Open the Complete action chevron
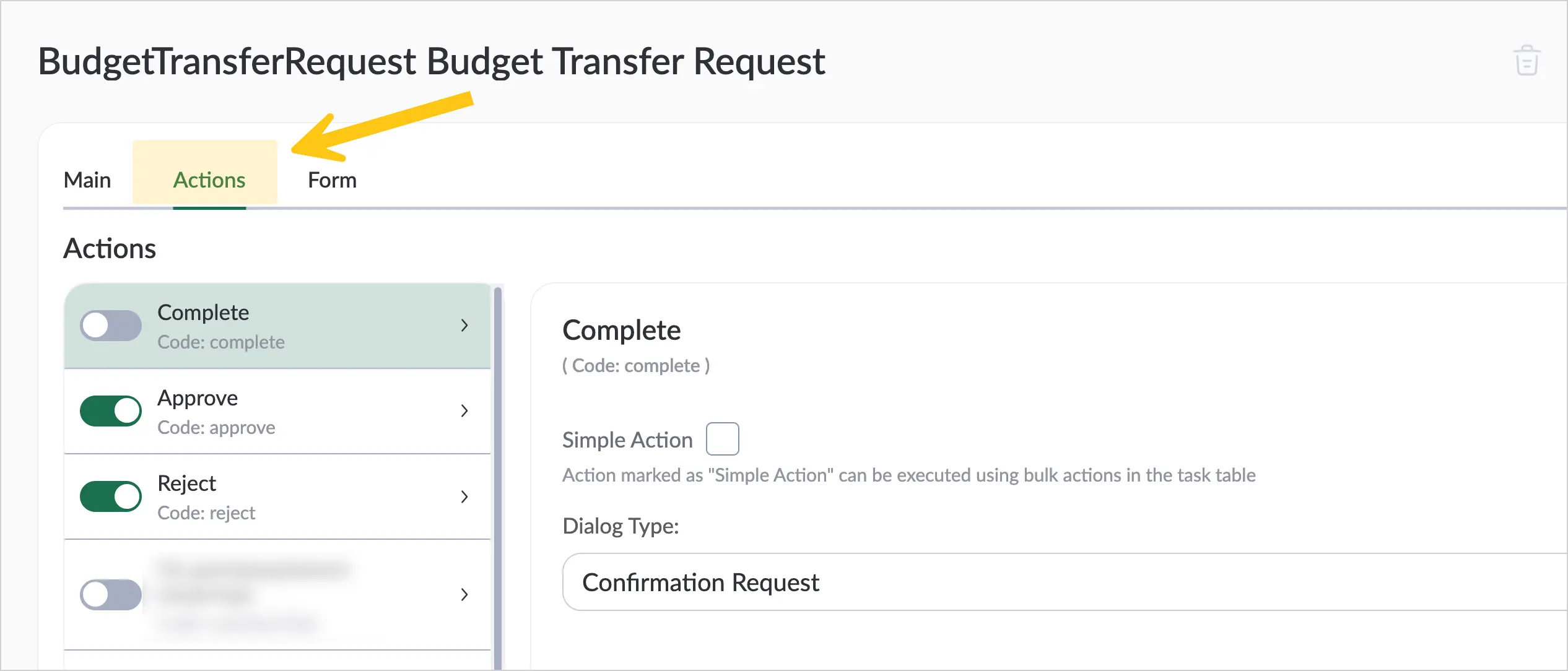 (x=464, y=326)
